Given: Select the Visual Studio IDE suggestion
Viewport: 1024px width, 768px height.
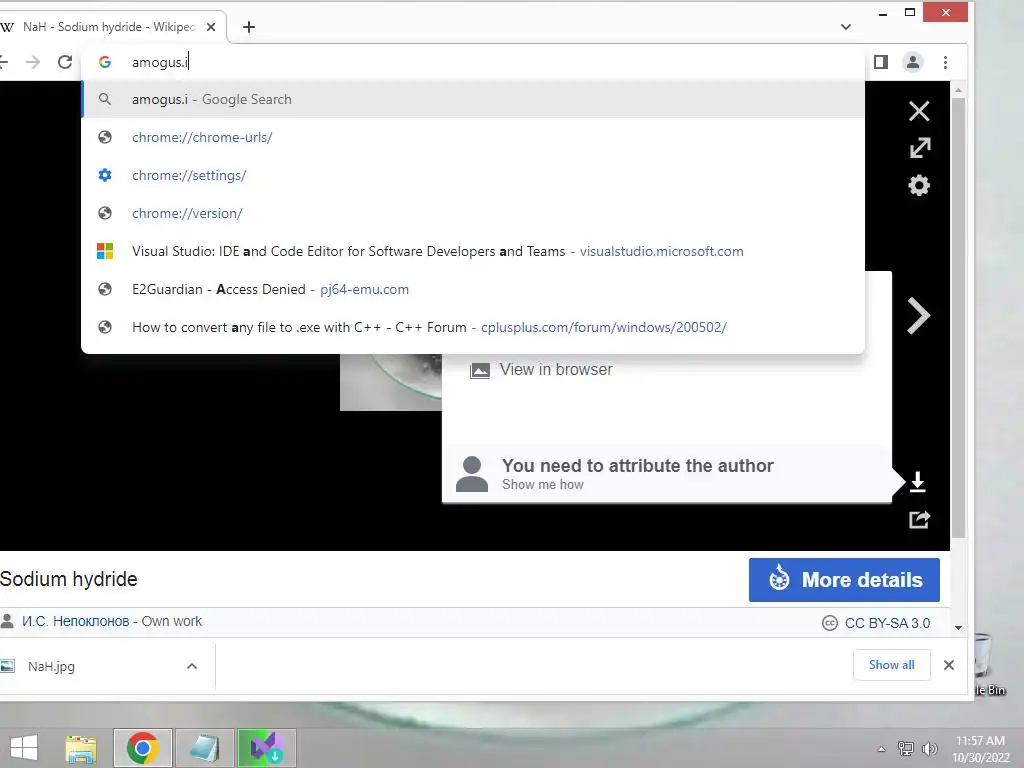Looking at the screenshot, I should pyautogui.click(x=473, y=251).
